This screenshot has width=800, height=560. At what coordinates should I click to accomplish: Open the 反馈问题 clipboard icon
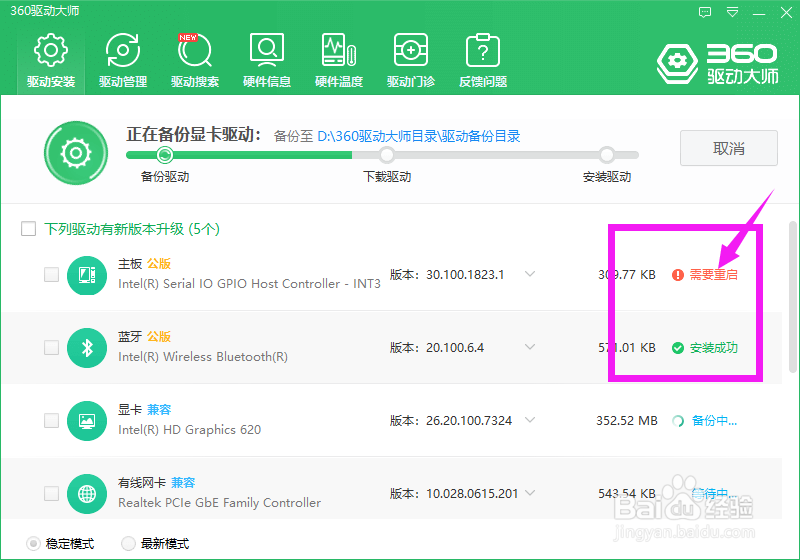(483, 49)
